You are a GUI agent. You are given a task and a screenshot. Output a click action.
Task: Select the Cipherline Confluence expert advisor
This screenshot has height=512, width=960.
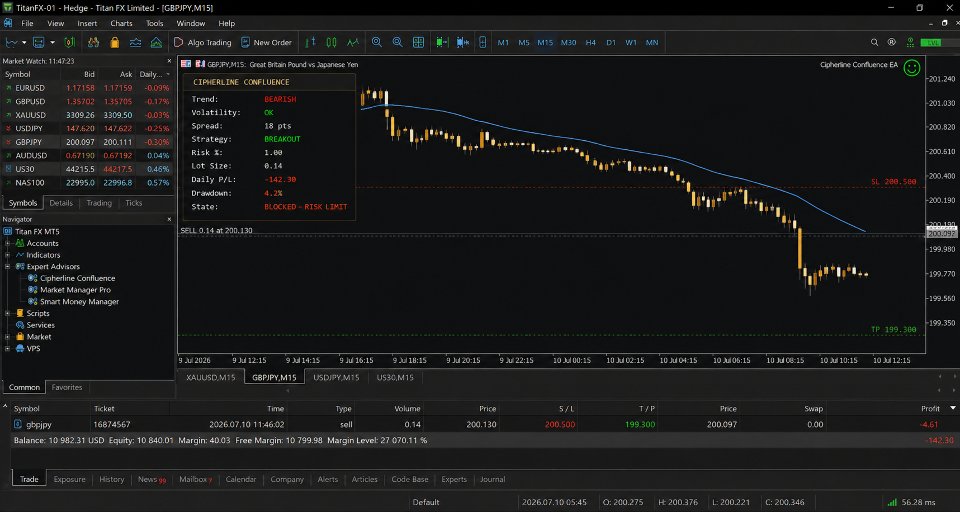77,278
